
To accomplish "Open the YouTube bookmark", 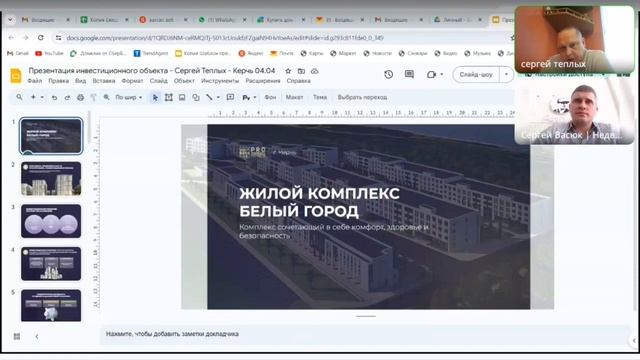I will coord(49,53).
